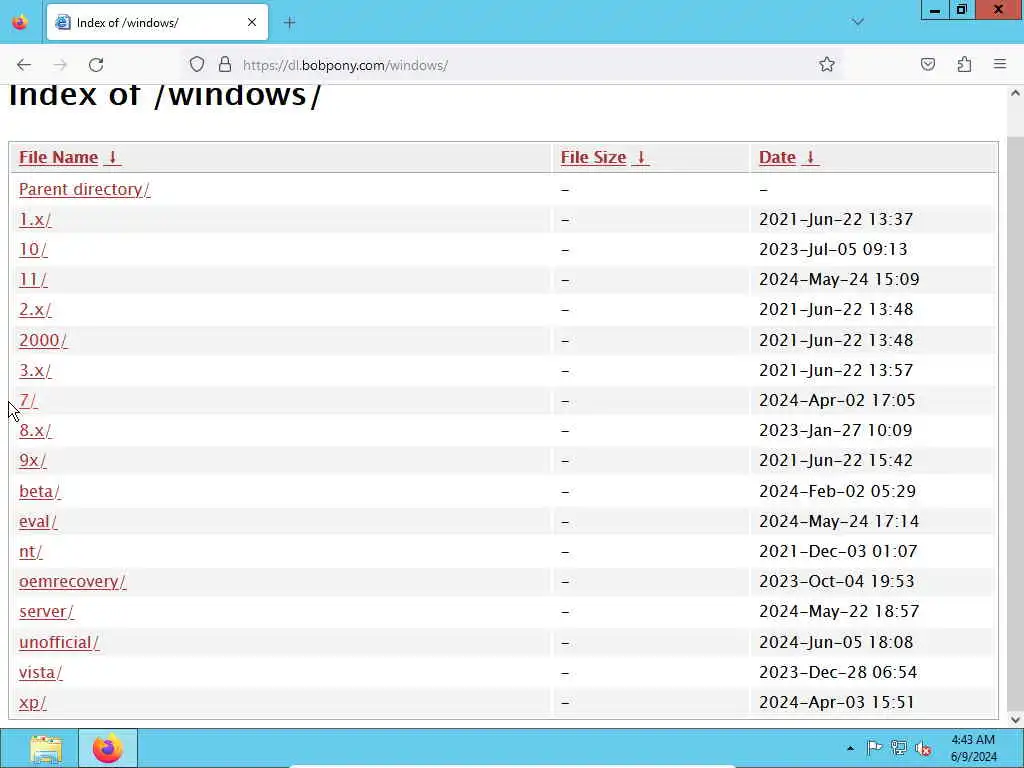Open the xp/ folder link
The image size is (1024, 768).
[33, 702]
